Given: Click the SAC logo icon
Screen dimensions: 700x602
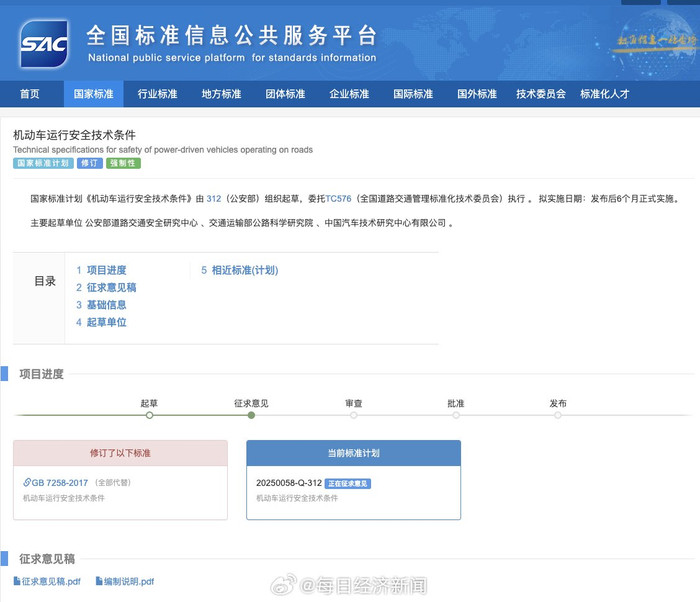Looking at the screenshot, I should coord(44,42).
